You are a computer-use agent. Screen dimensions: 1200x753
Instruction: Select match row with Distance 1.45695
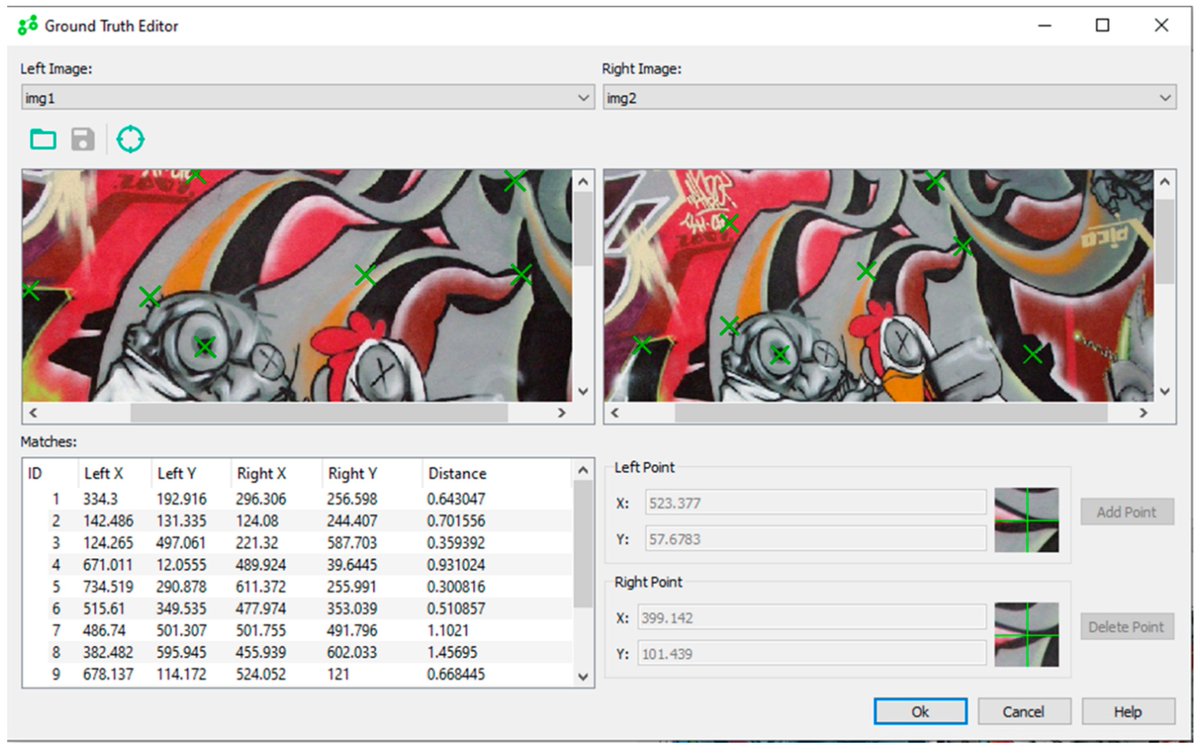coord(298,652)
